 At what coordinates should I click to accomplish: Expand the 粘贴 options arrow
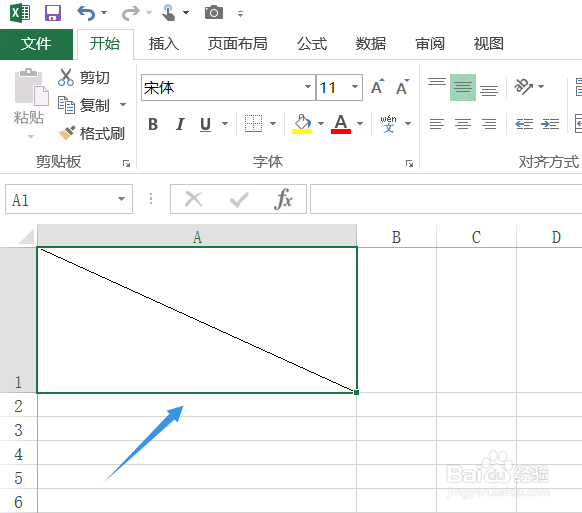tap(31, 137)
